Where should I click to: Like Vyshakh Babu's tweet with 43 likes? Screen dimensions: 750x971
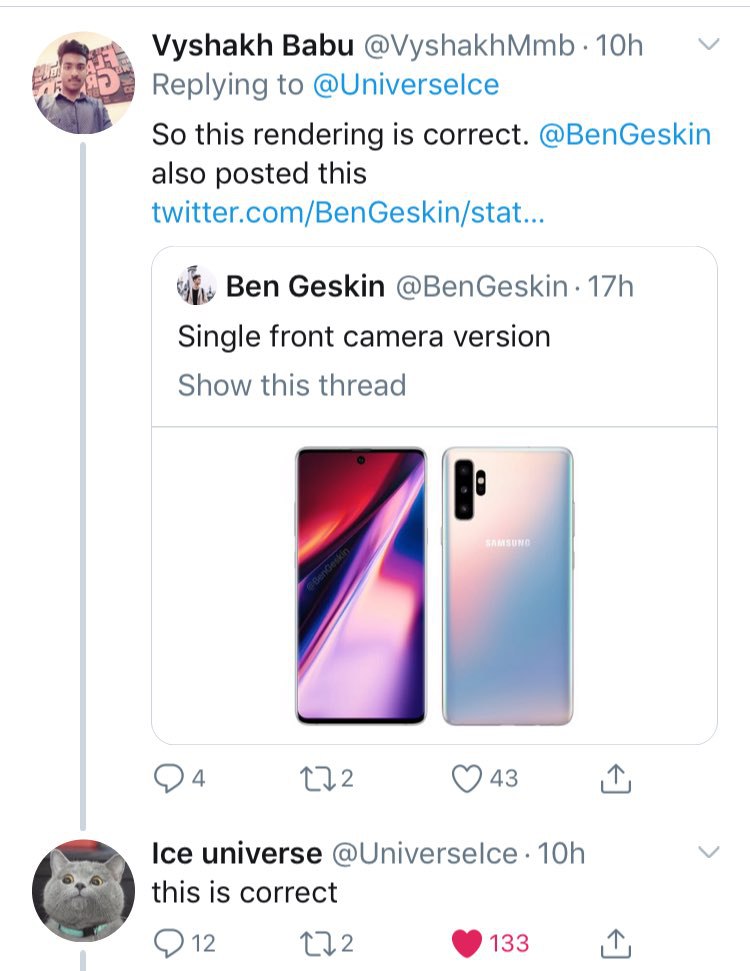point(466,778)
